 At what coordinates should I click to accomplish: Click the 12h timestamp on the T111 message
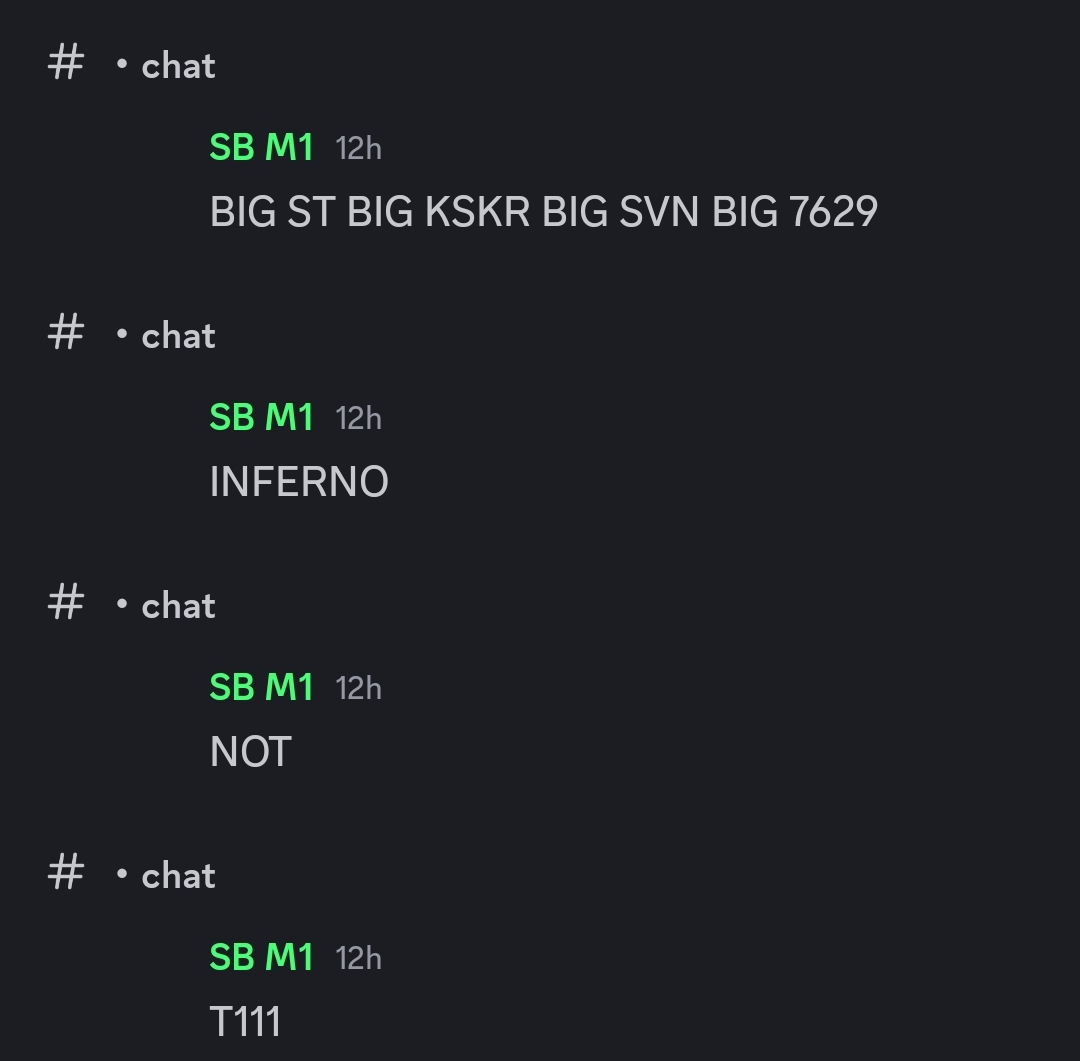[x=358, y=959]
